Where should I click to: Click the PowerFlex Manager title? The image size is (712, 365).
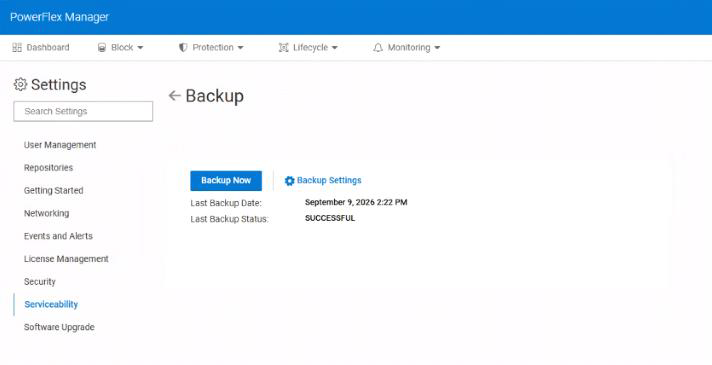tap(59, 17)
